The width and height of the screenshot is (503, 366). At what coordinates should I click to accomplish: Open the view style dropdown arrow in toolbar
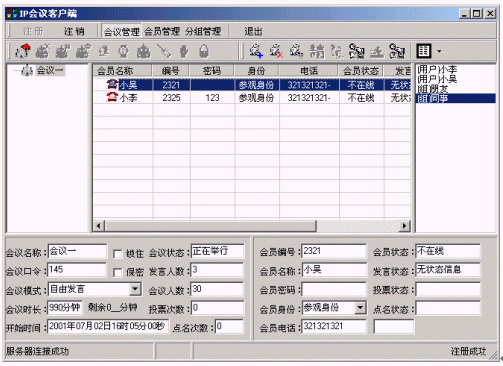(x=439, y=51)
